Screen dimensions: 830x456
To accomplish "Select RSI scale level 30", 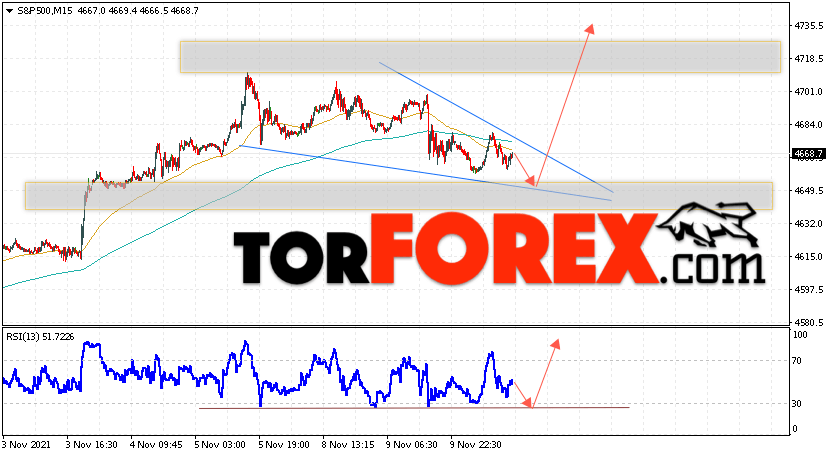I will (x=797, y=404).
